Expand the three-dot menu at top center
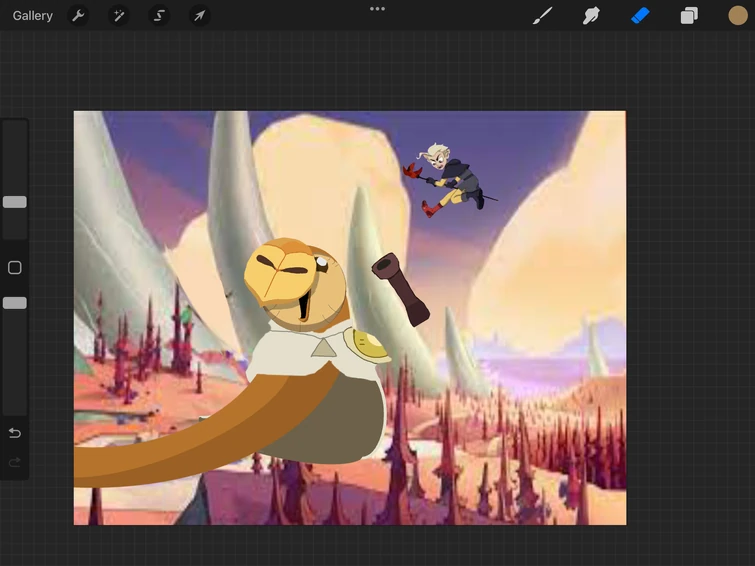The height and width of the screenshot is (566, 755). click(x=377, y=9)
